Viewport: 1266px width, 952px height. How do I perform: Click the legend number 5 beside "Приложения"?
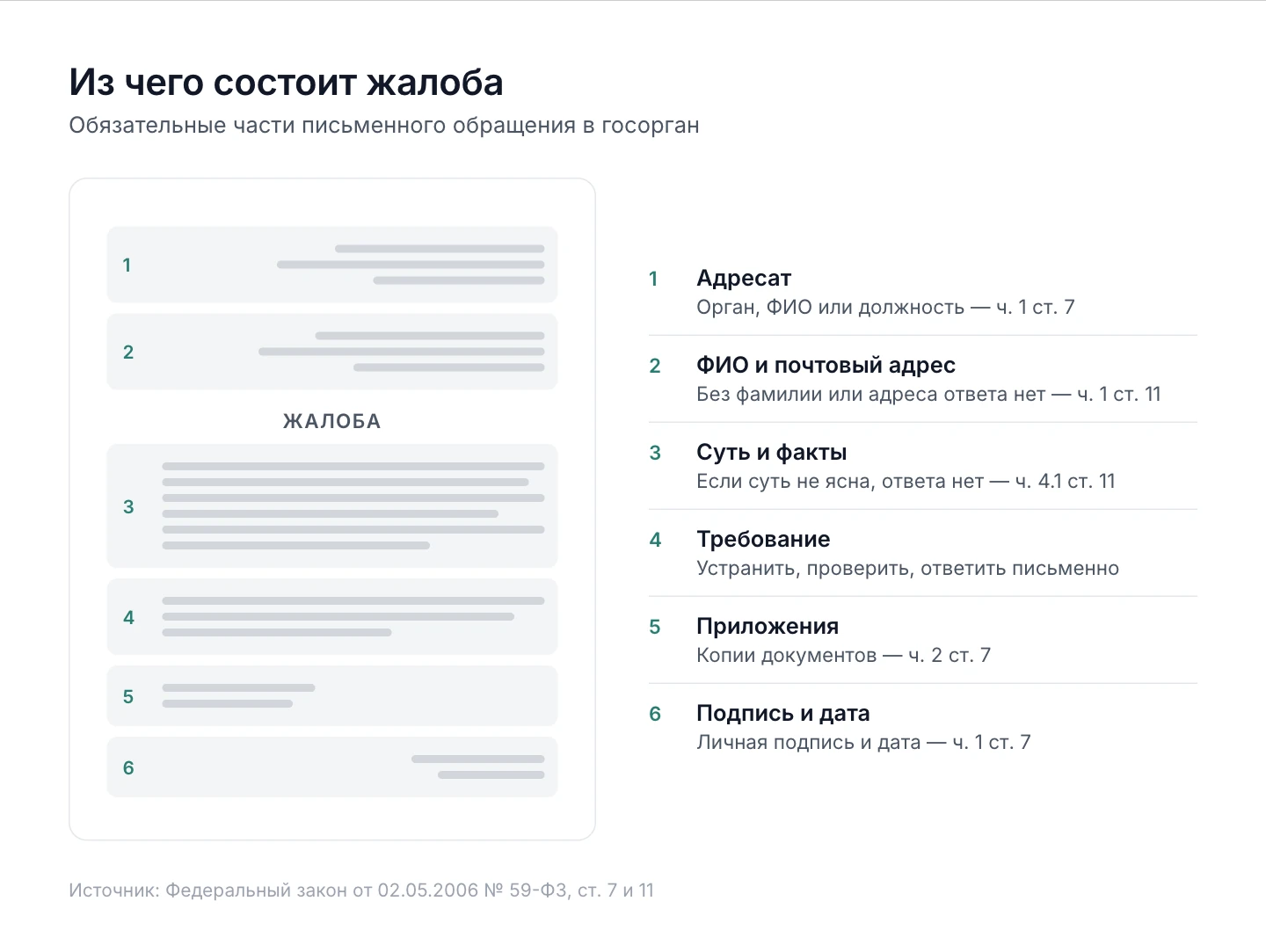[x=654, y=627]
